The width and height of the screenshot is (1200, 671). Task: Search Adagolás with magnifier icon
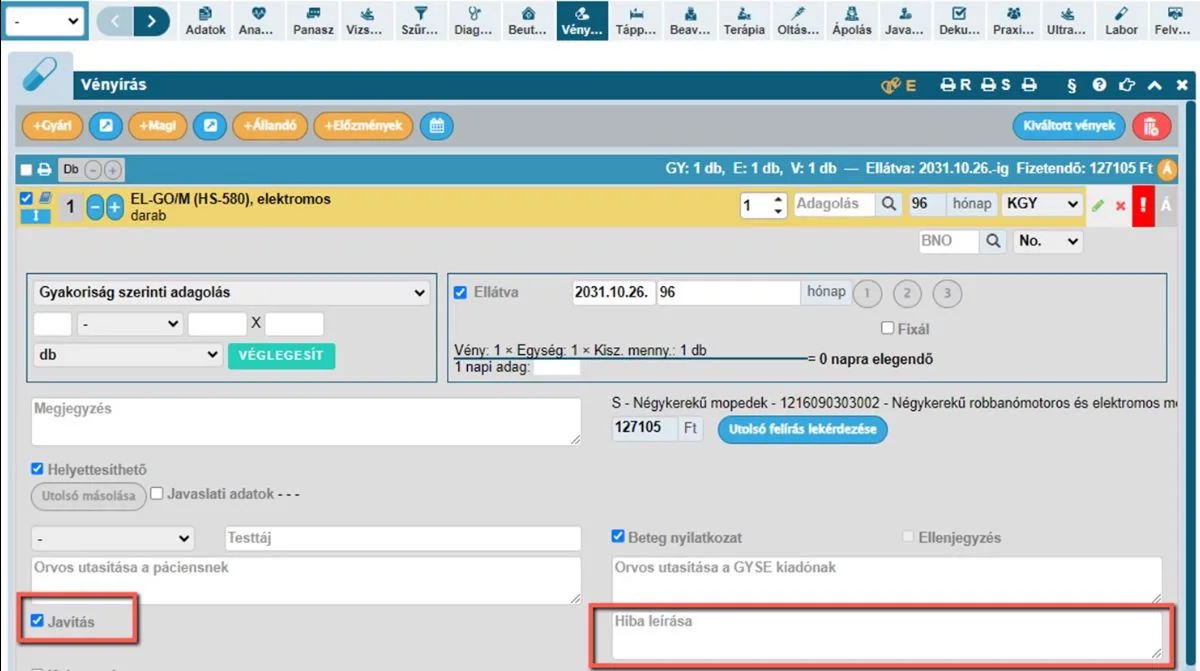(x=888, y=204)
